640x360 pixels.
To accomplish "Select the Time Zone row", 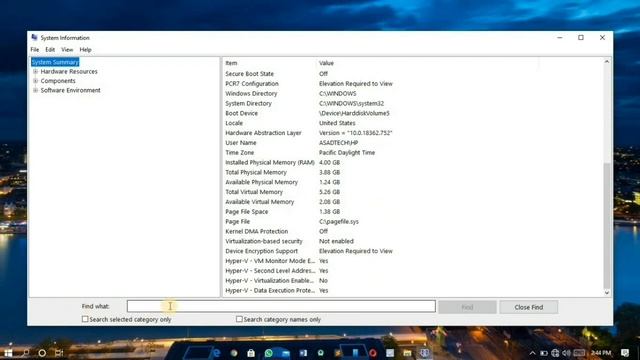I will 413,152.
